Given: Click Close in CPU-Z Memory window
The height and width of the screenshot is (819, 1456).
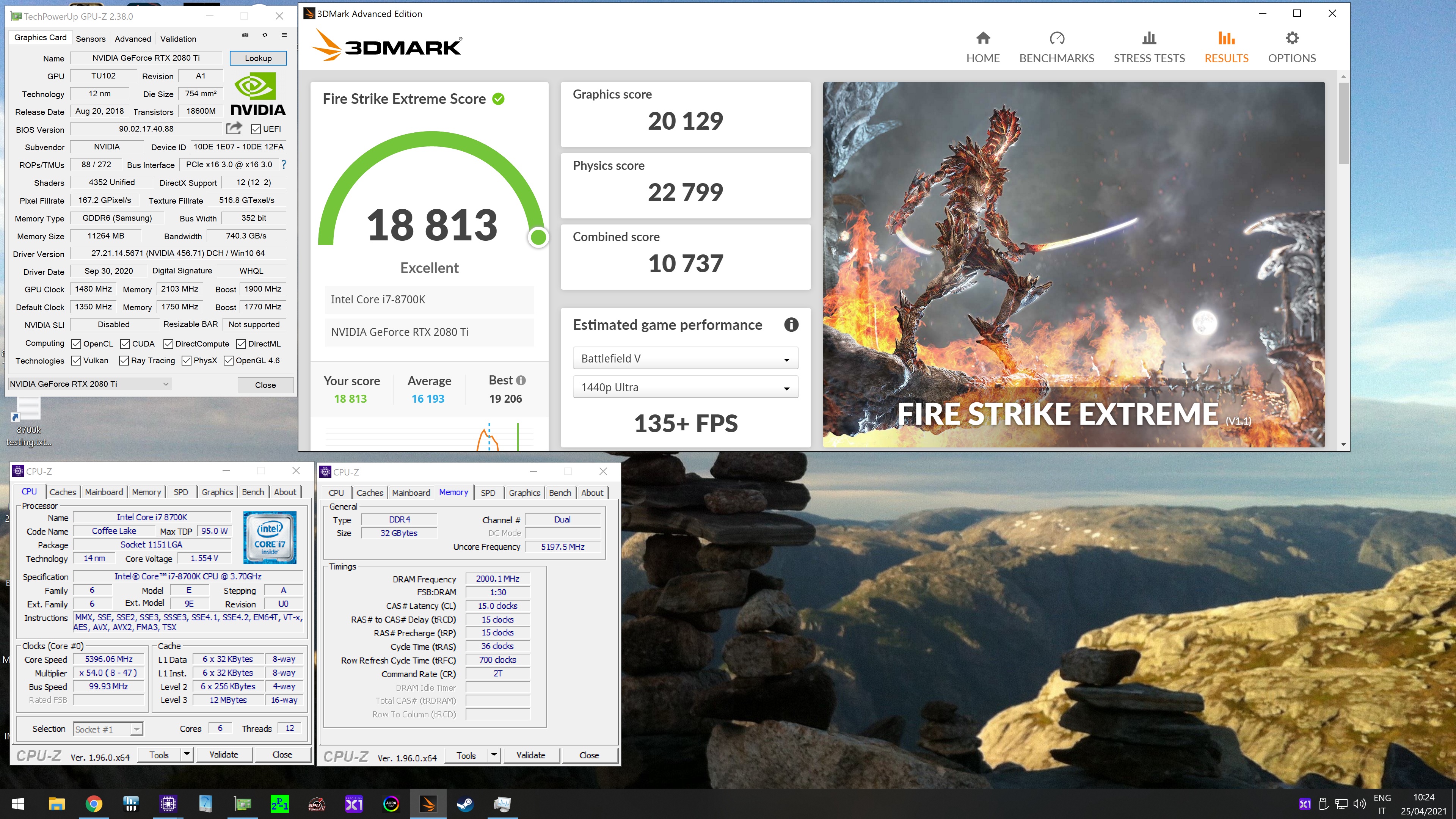Looking at the screenshot, I should [589, 755].
